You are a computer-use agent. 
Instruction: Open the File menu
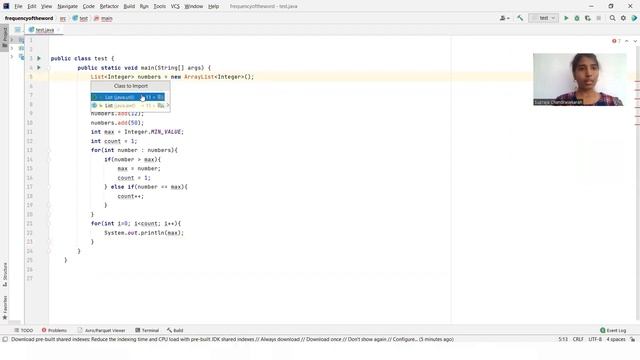18,7
